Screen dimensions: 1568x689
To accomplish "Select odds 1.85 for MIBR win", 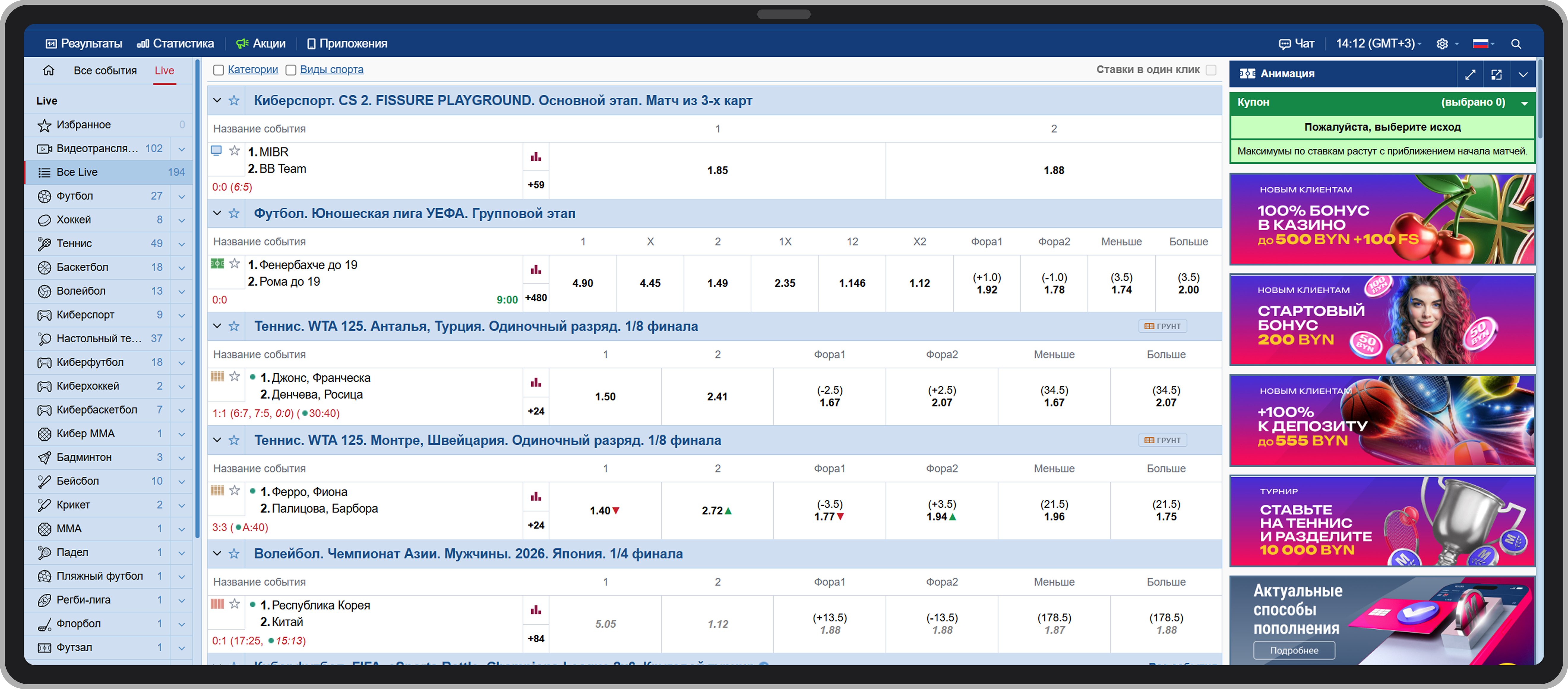I will pos(718,170).
